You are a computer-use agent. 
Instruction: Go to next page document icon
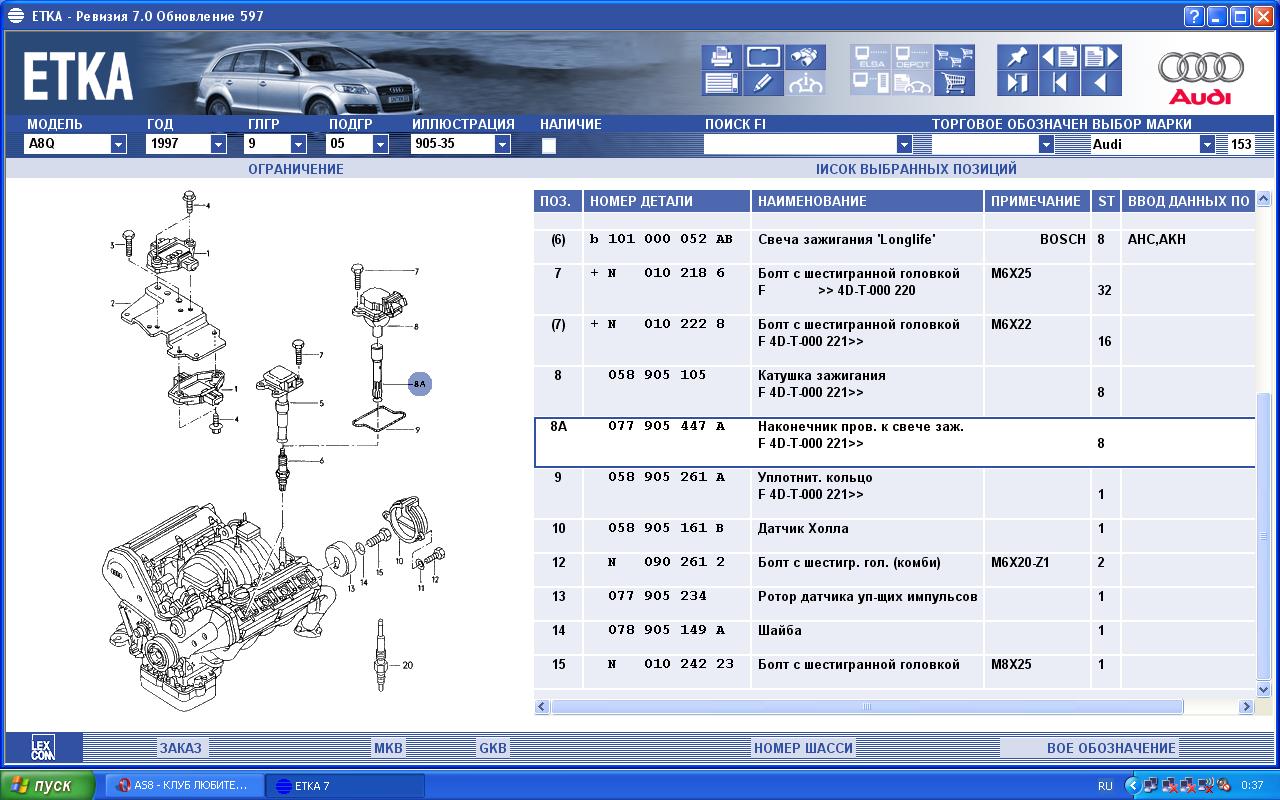1101,57
